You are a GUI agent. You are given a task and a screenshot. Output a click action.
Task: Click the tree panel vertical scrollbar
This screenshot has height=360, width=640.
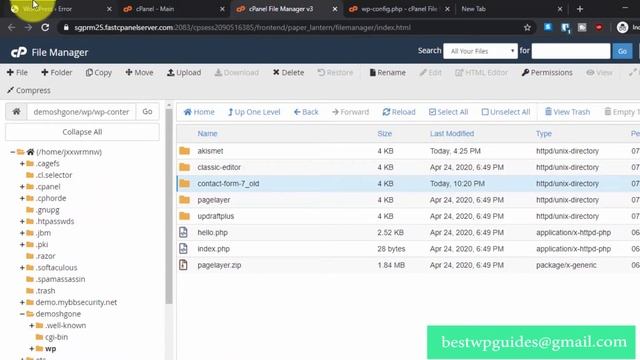click(x=169, y=207)
